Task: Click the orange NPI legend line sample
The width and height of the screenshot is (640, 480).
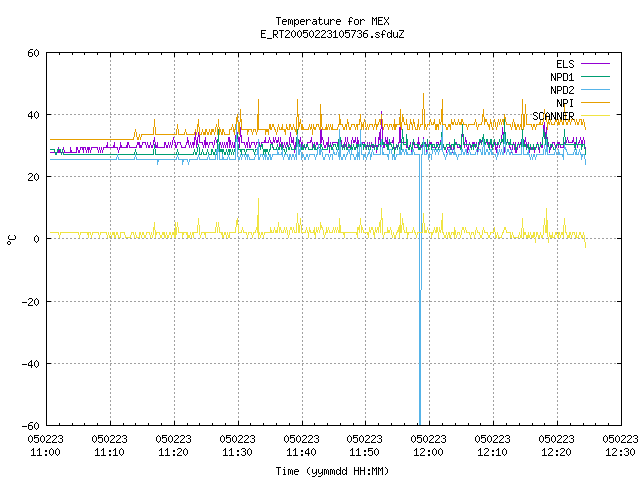Action: [x=595, y=103]
